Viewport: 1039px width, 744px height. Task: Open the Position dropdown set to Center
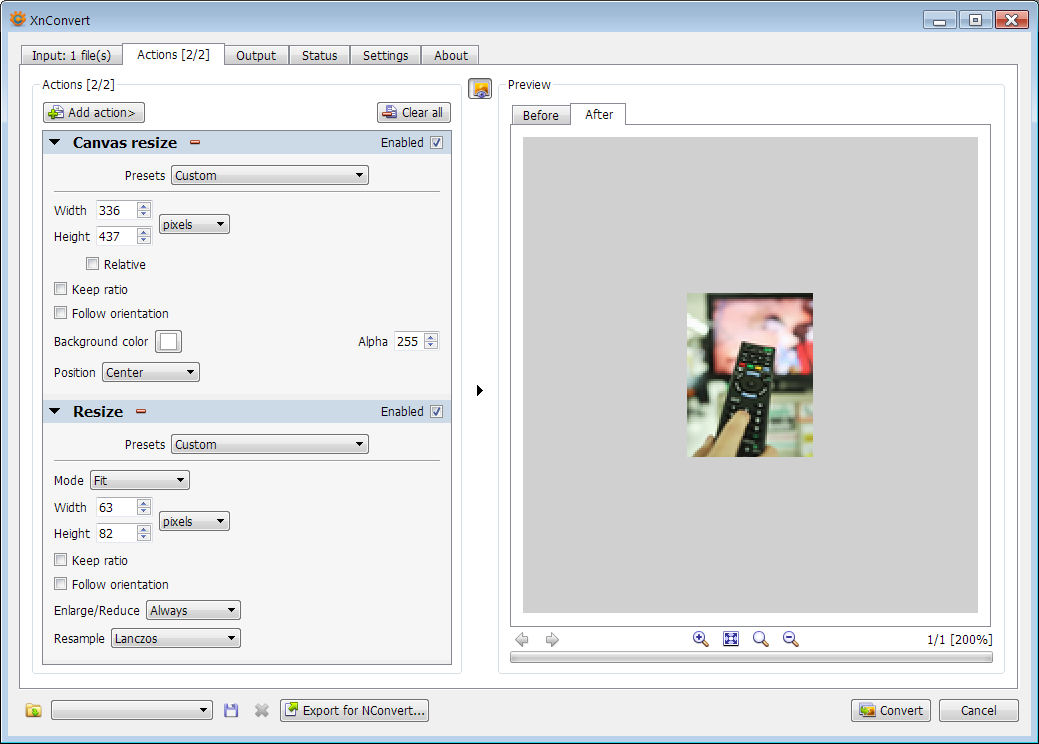151,373
